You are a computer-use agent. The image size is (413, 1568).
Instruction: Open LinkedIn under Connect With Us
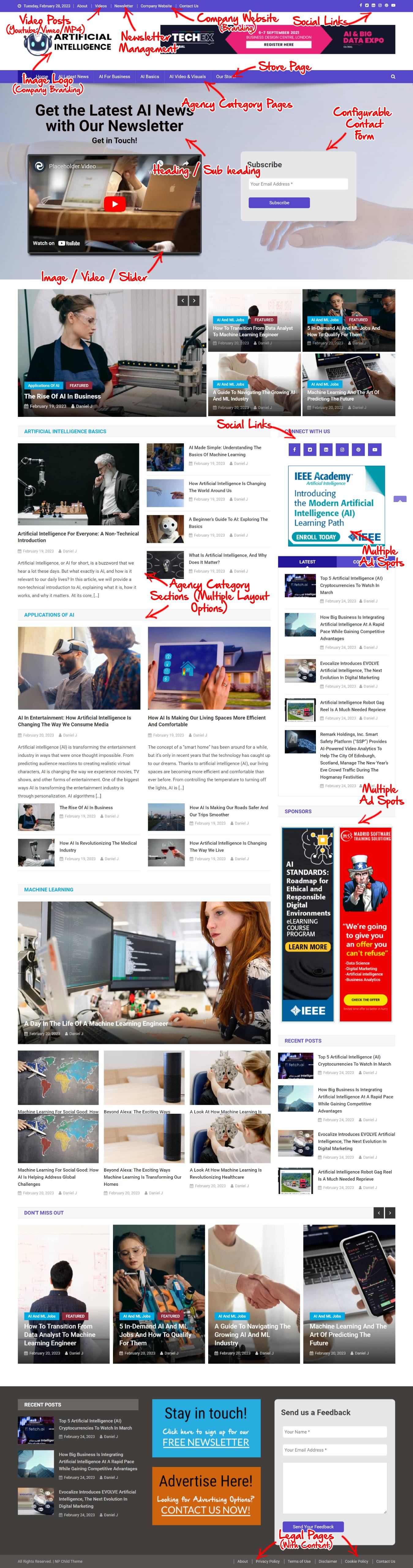point(326,450)
